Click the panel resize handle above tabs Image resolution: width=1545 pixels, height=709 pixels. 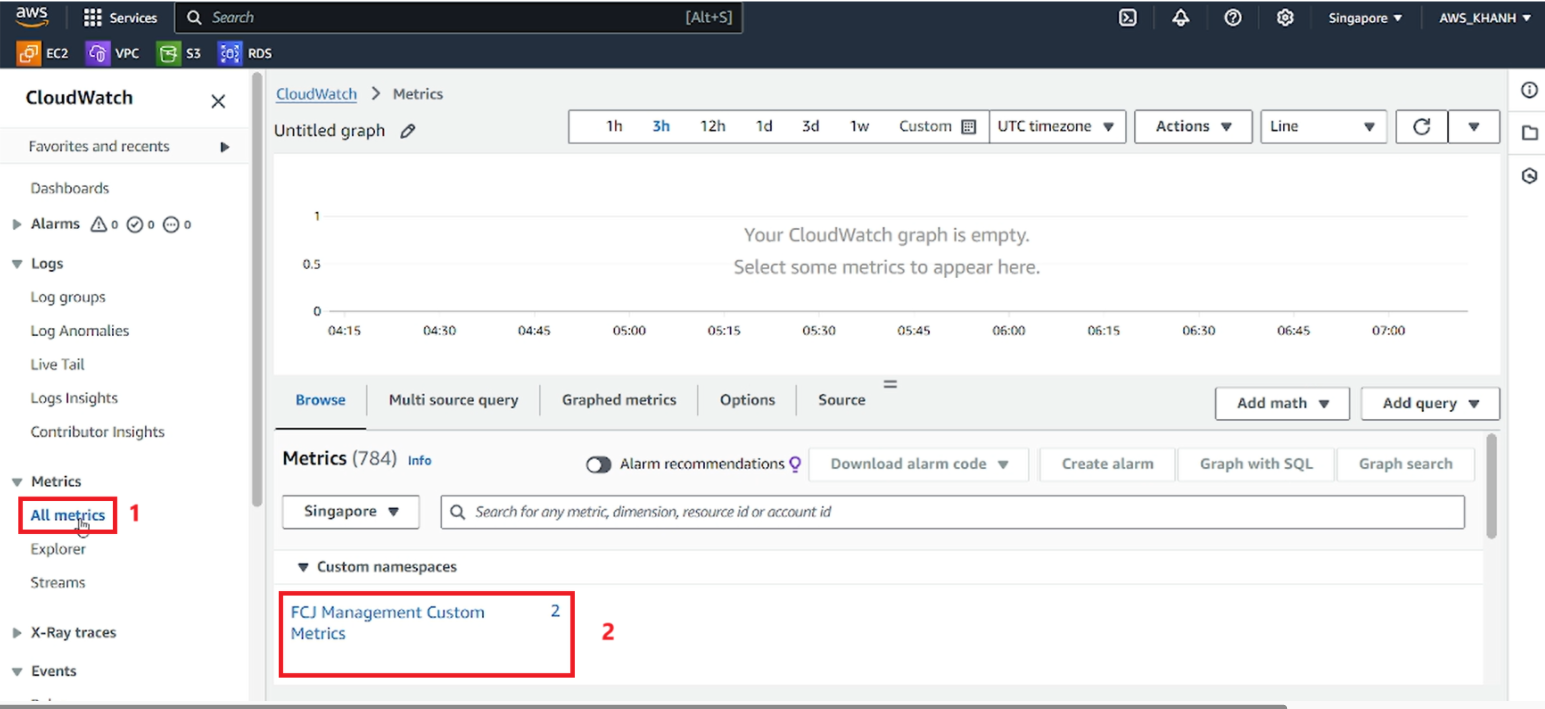[890, 383]
